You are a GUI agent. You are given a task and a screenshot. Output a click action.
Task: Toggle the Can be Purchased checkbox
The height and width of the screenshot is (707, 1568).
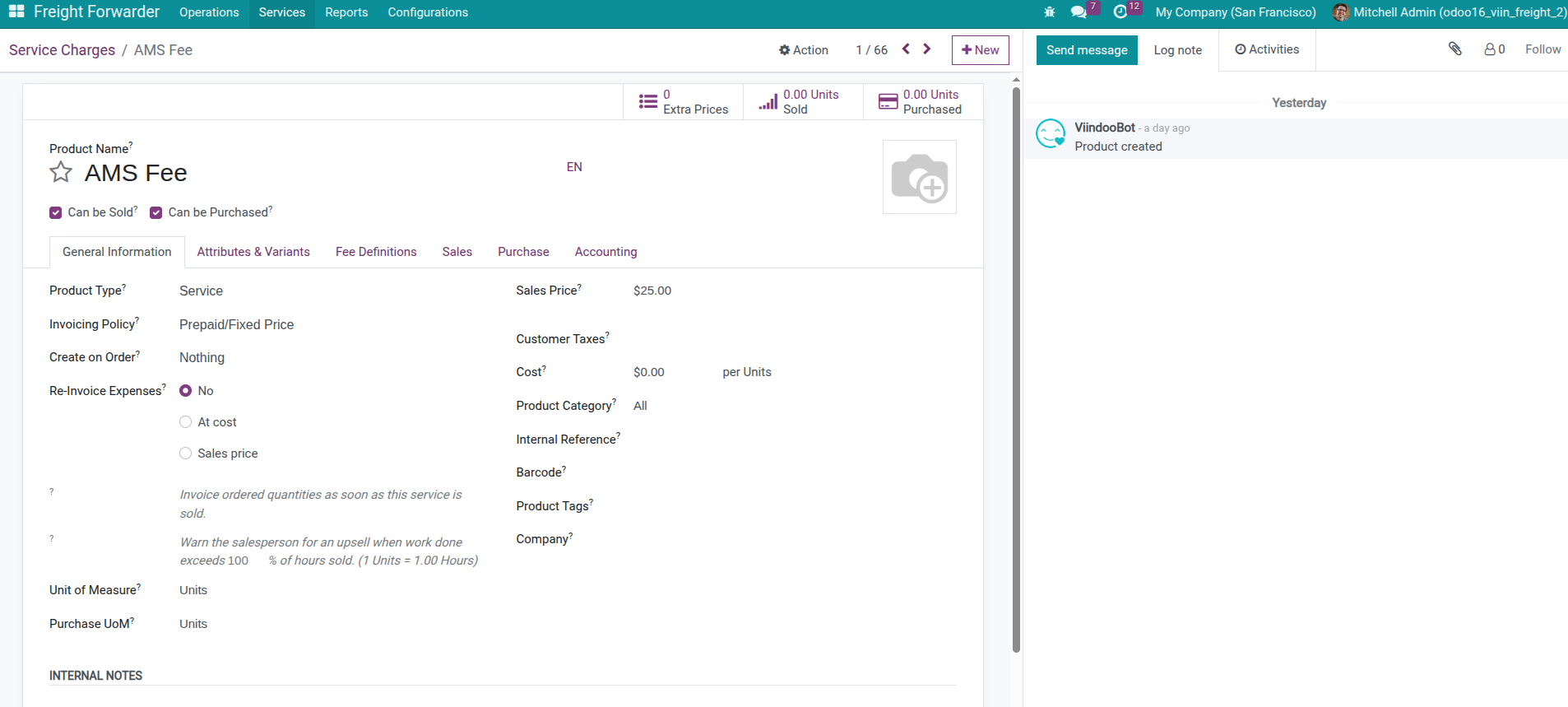pyautogui.click(x=156, y=212)
